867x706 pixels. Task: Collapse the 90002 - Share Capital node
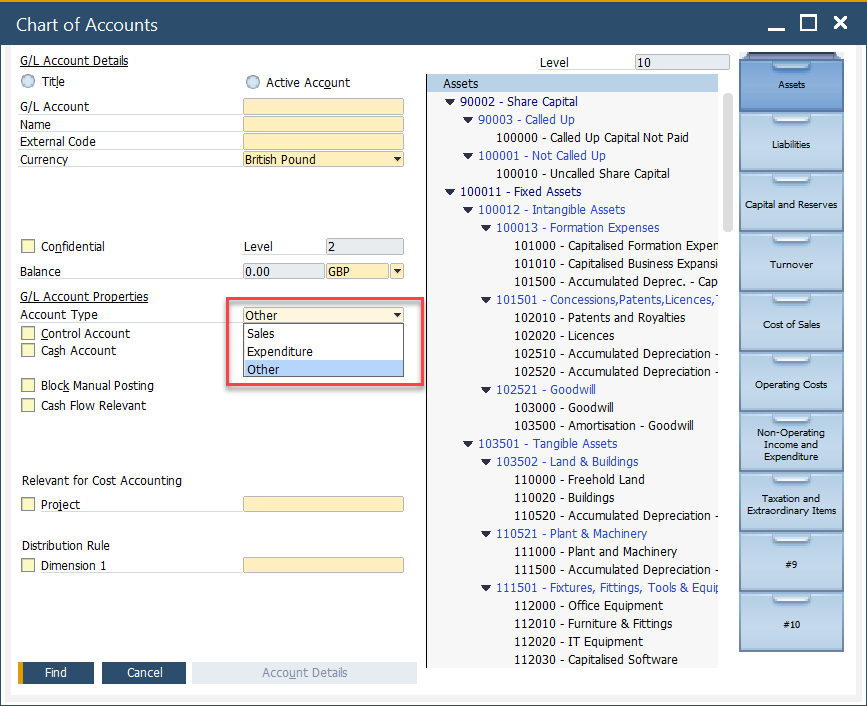[x=450, y=102]
